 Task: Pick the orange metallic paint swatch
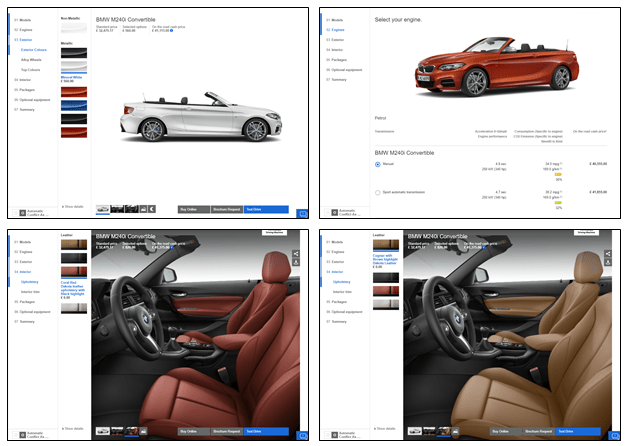click(74, 92)
